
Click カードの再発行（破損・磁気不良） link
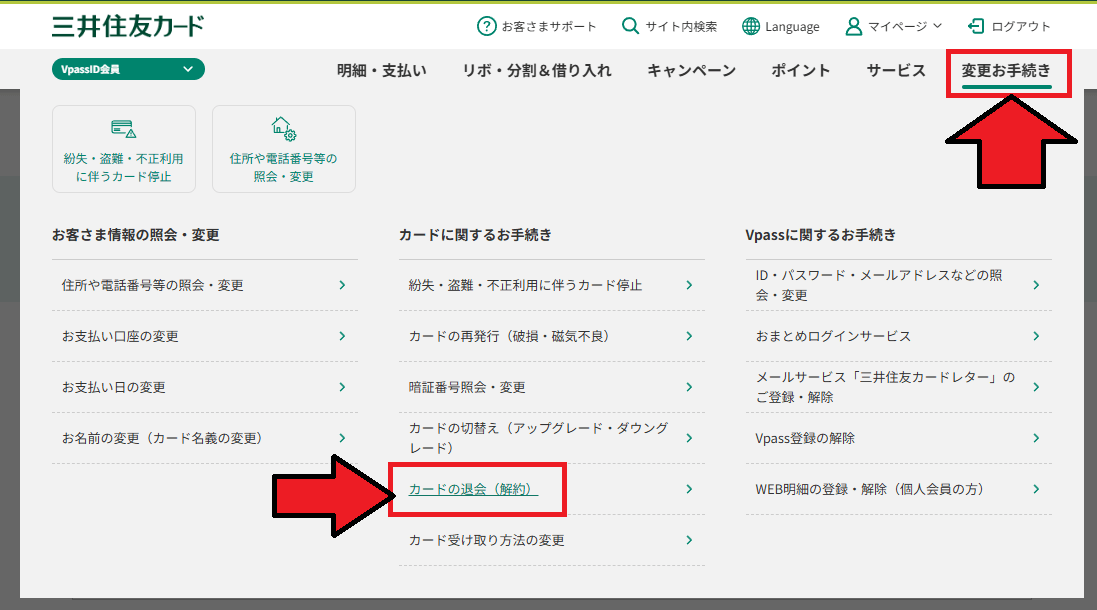(x=509, y=336)
